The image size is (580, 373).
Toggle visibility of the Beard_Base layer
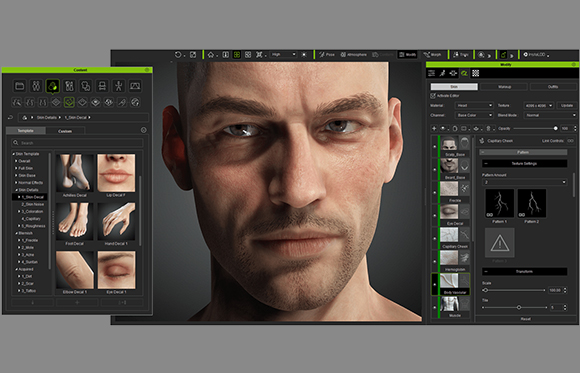click(435, 169)
